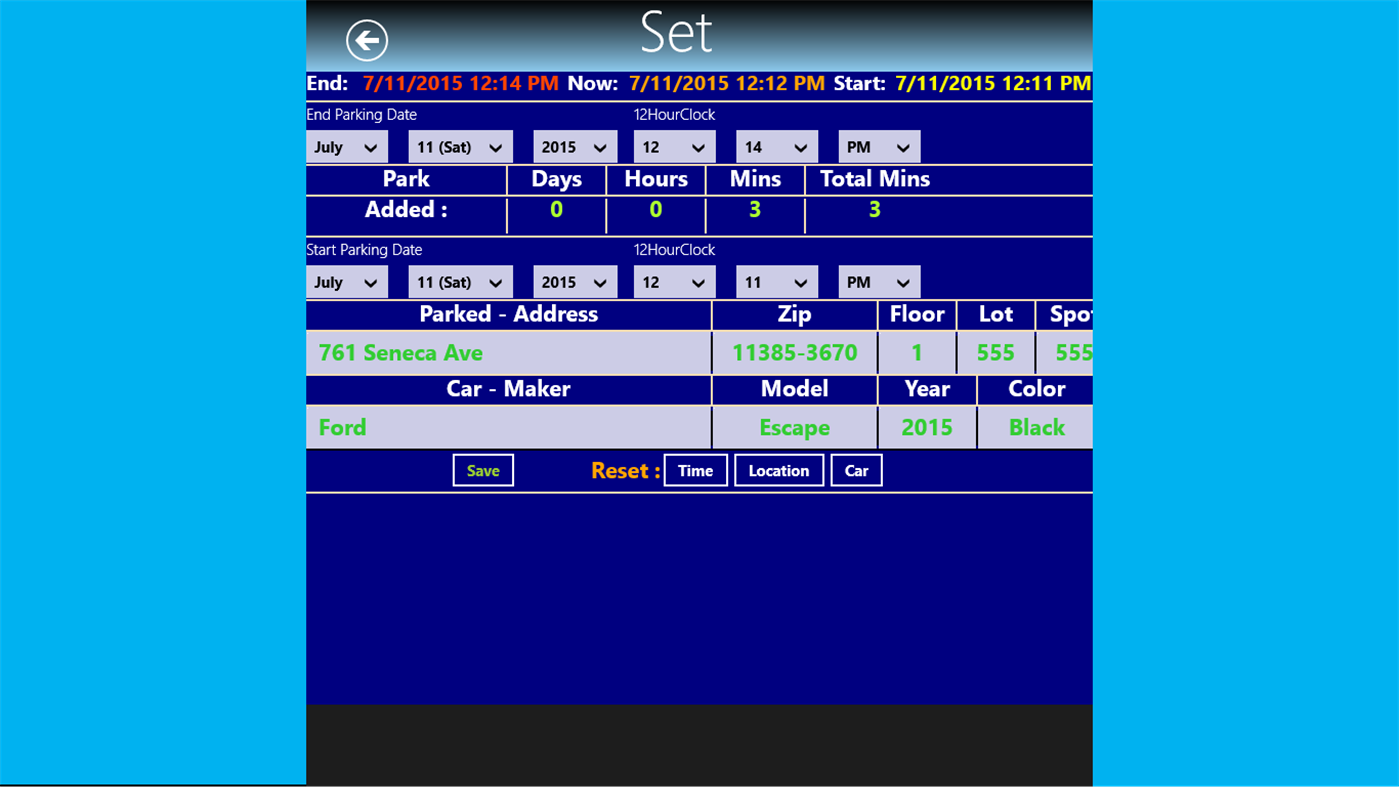
Task: Open the End Parking day dropdown showing 11 (Sat)
Action: coord(459,146)
